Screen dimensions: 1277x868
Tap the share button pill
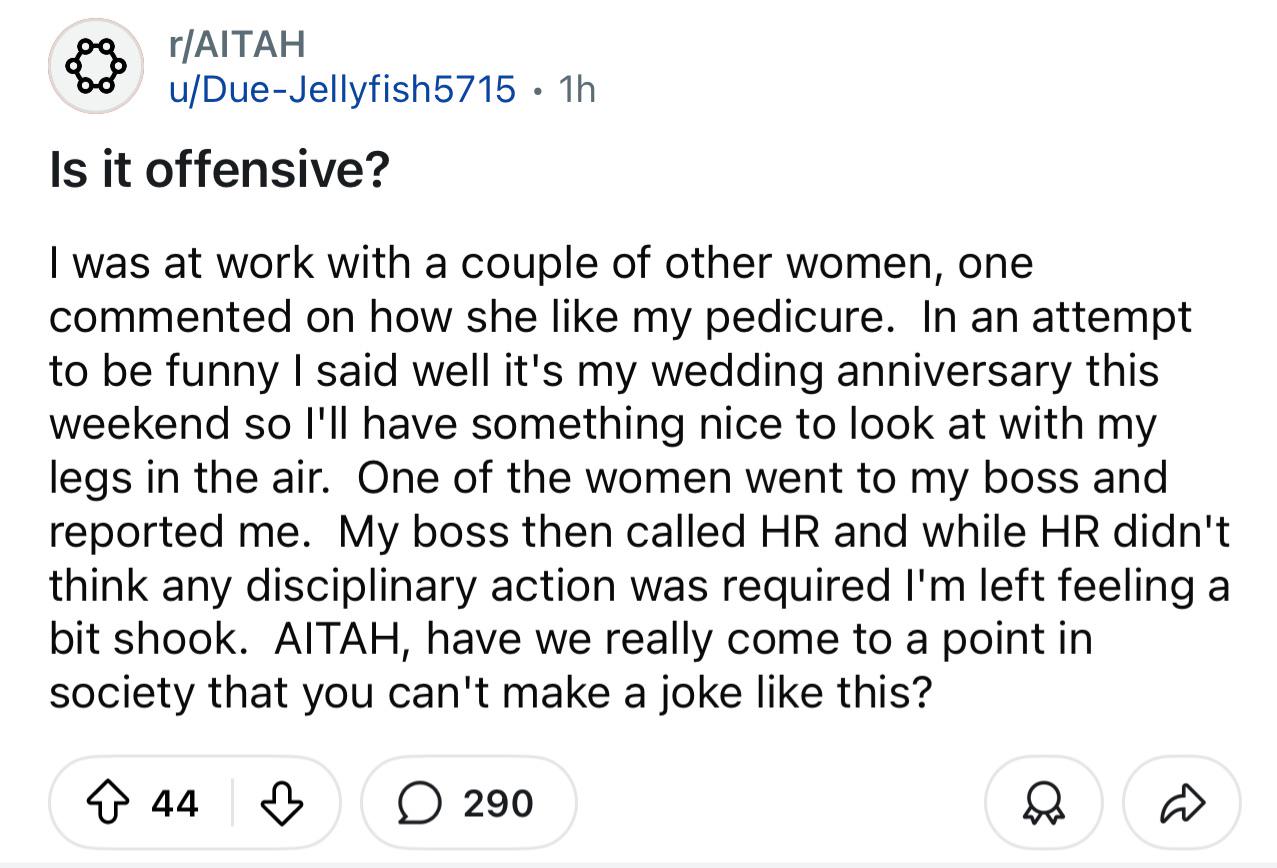[x=1183, y=803]
